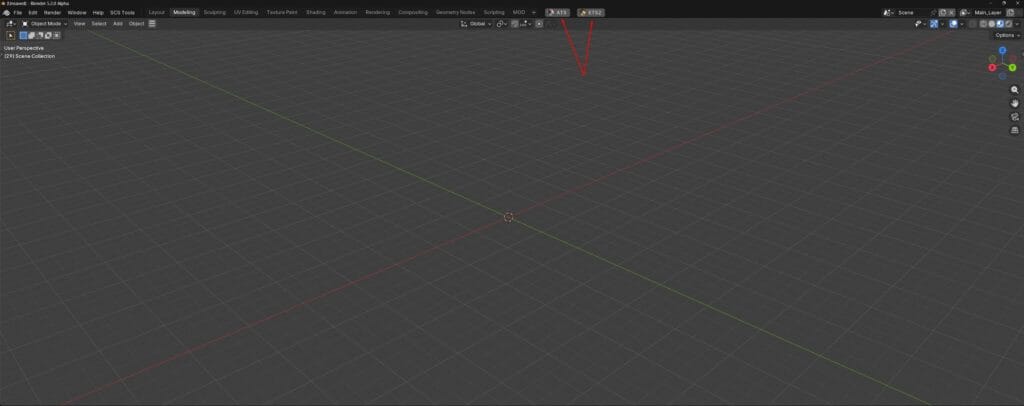Open the viewport Select menu
The height and width of the screenshot is (406, 1024).
pyautogui.click(x=99, y=23)
